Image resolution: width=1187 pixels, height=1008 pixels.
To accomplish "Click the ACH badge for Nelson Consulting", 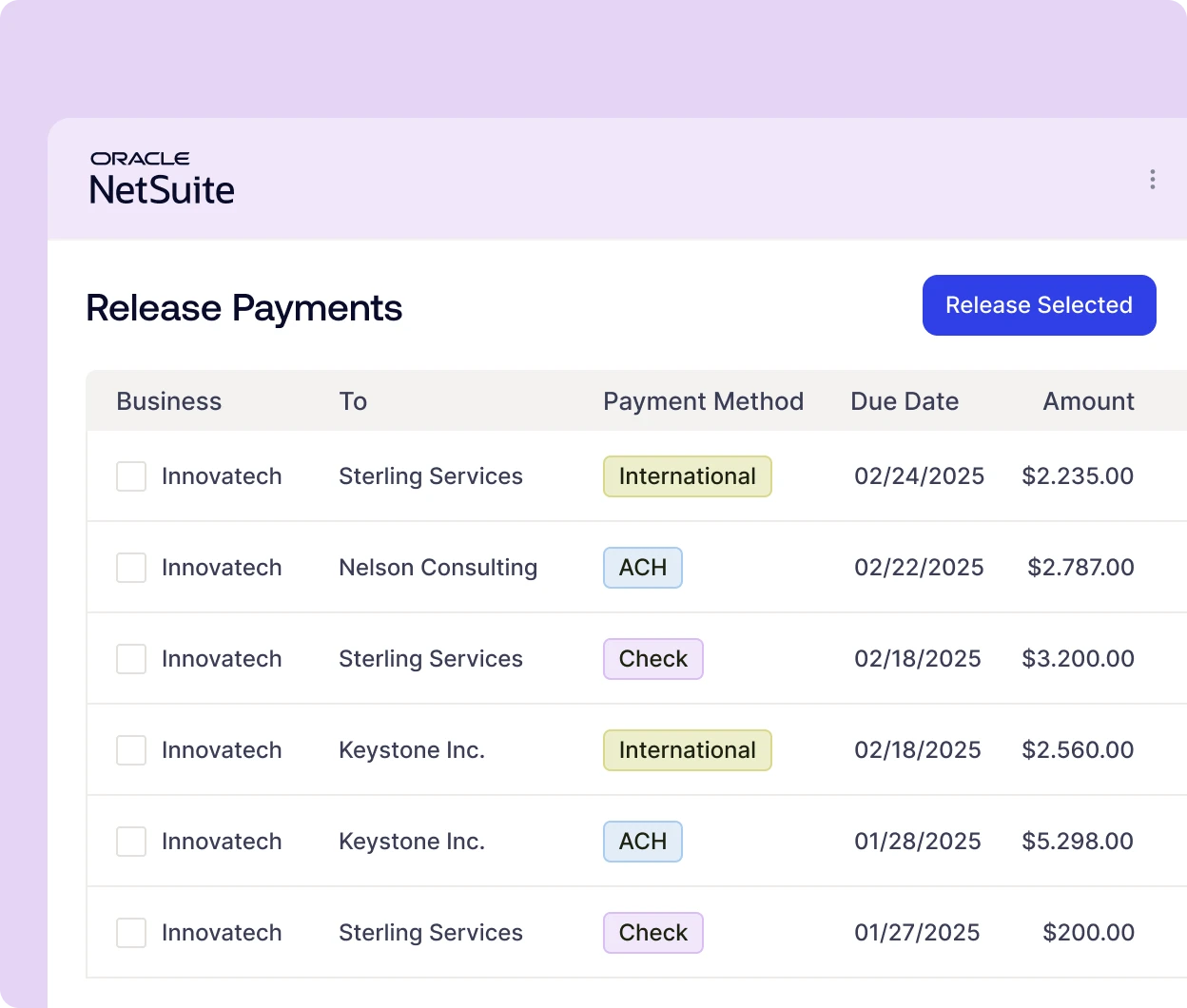I will pos(643,568).
